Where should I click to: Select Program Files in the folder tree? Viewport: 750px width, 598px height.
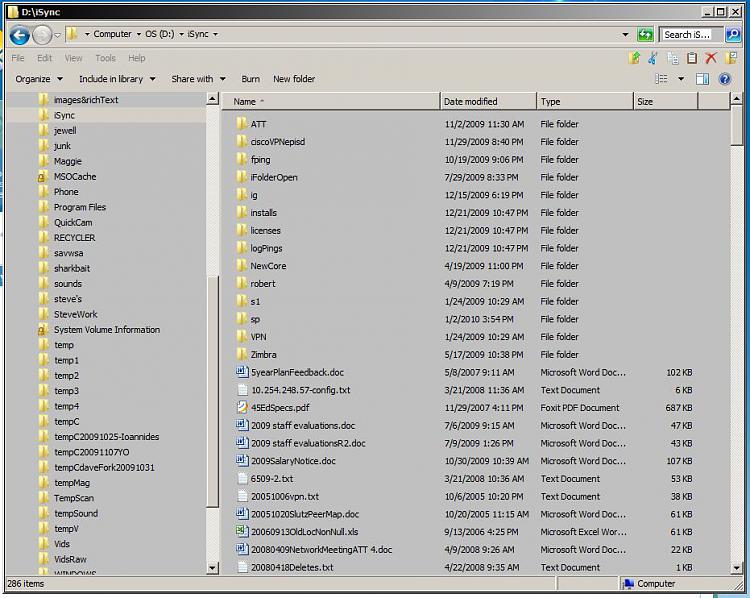point(80,207)
